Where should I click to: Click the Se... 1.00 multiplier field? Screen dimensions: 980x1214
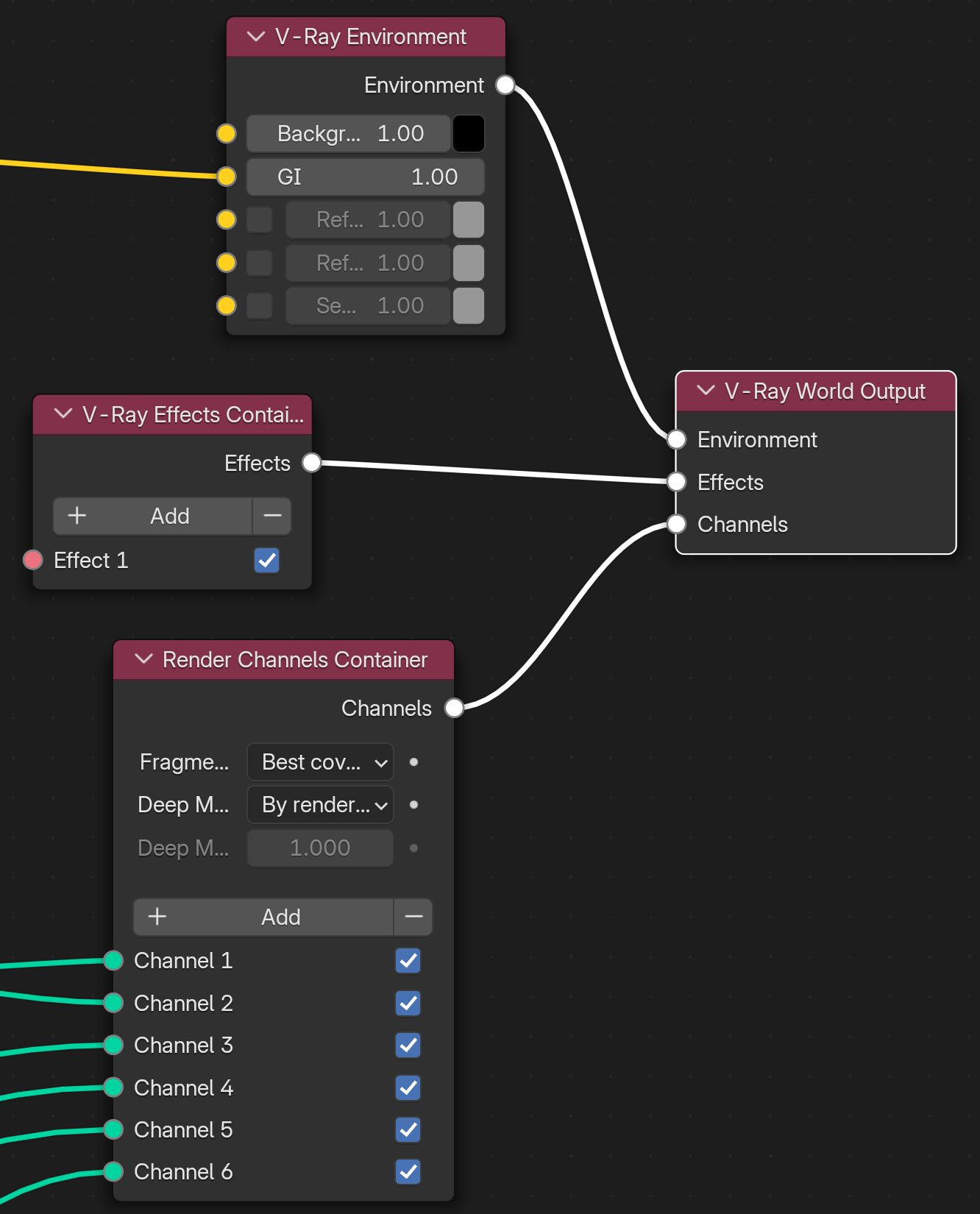[x=368, y=305]
